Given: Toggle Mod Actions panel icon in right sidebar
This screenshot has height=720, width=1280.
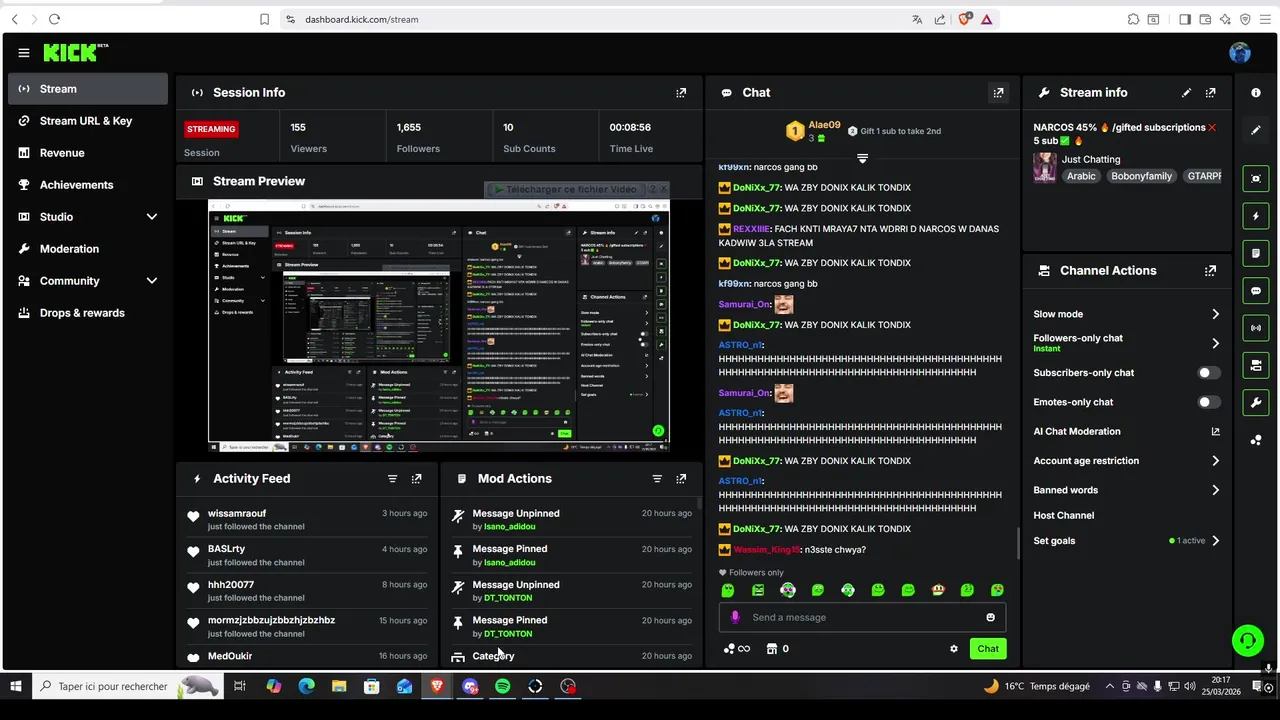Looking at the screenshot, I should click(x=1256, y=253).
